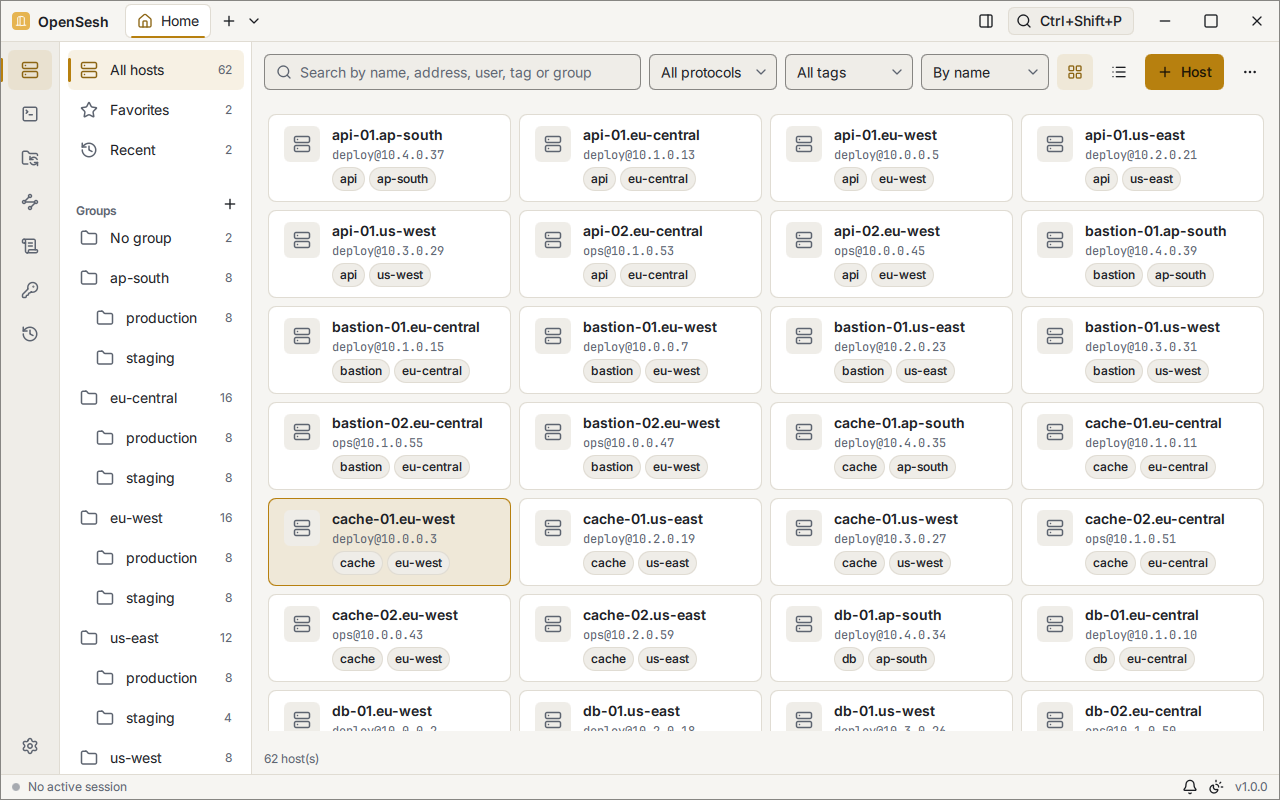The image size is (1280, 800).
Task: Select All hosts in sidebar
Action: click(156, 70)
